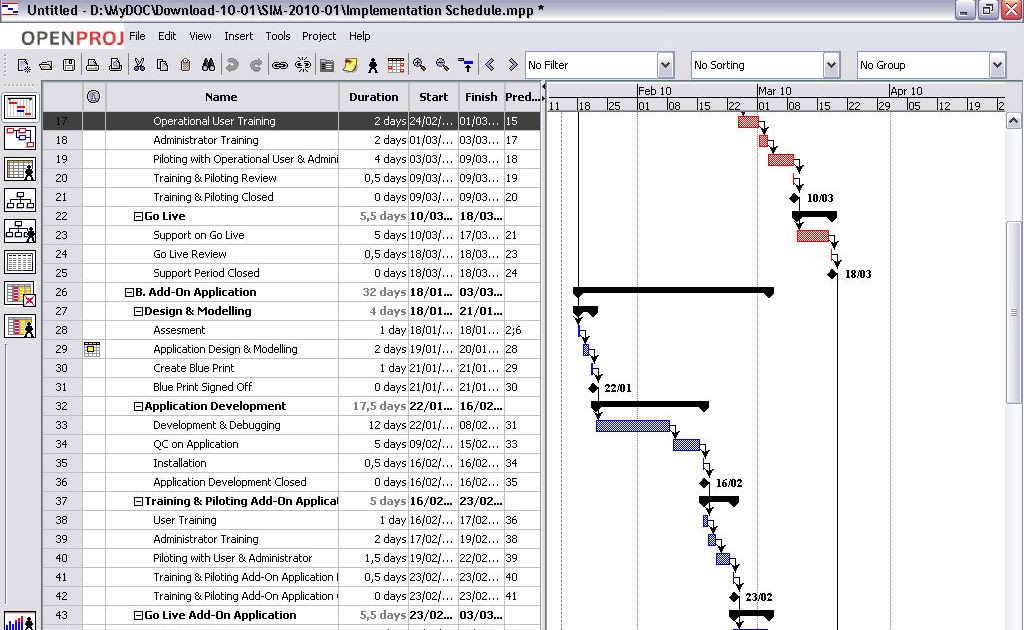Click the Paste clipboard icon

point(185,65)
